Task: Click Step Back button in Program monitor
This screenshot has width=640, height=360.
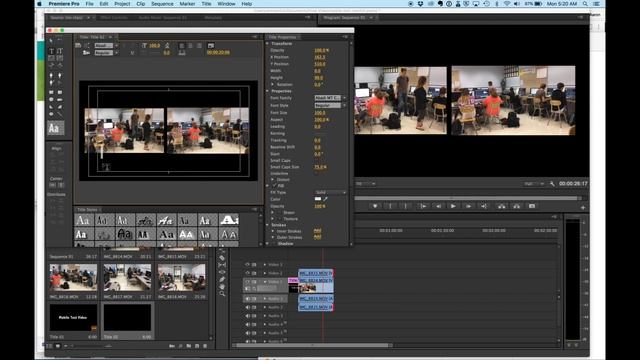Action: pos(438,207)
